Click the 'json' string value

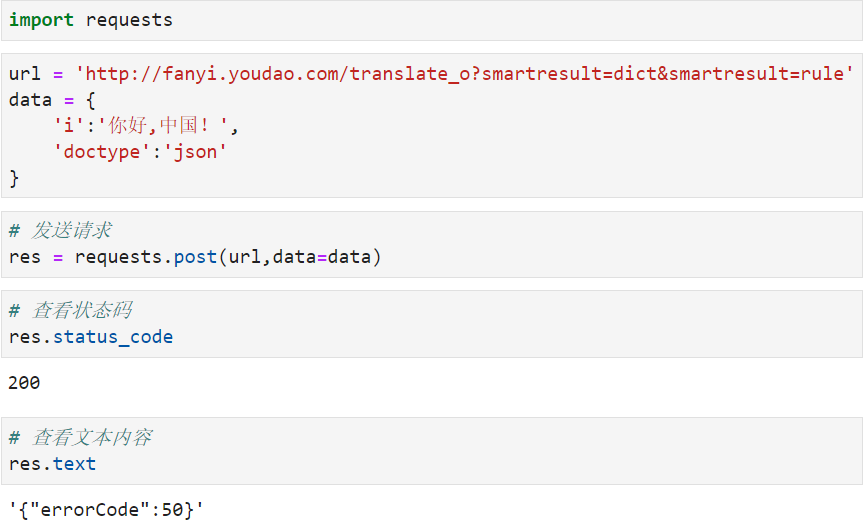pos(196,152)
